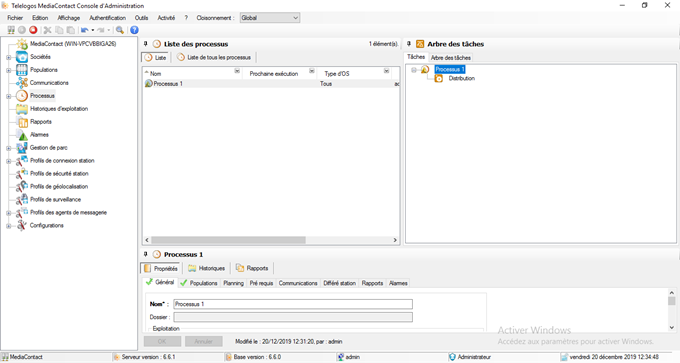Click the Processus clock icon in the tree

tap(22, 96)
